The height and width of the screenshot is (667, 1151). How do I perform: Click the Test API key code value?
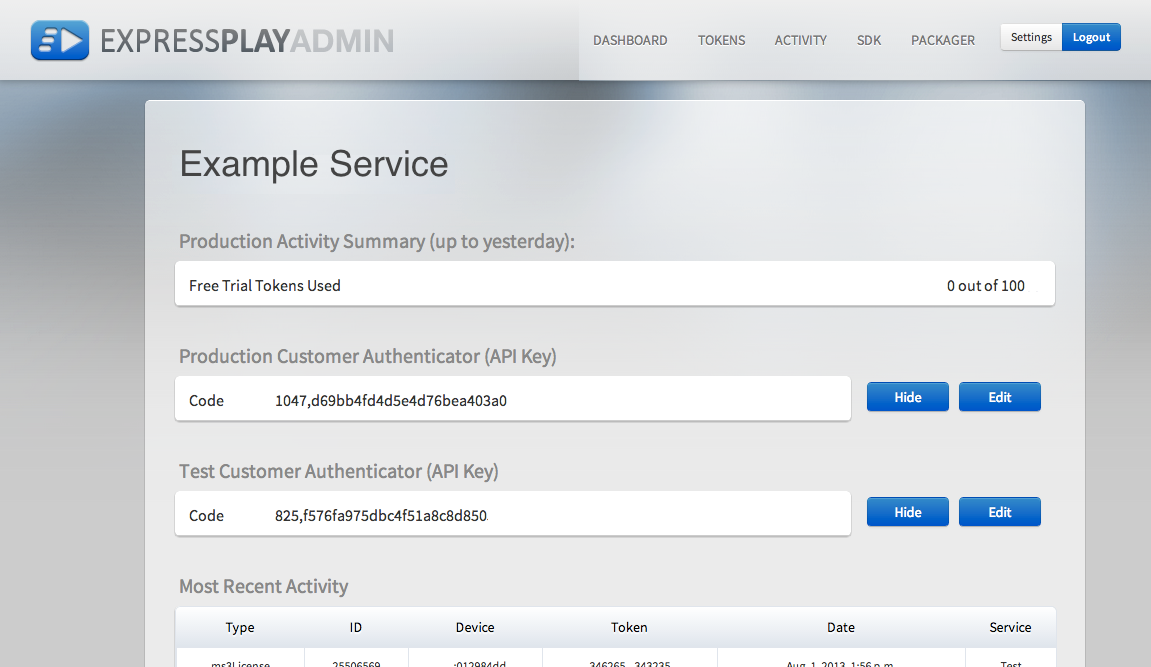click(380, 515)
